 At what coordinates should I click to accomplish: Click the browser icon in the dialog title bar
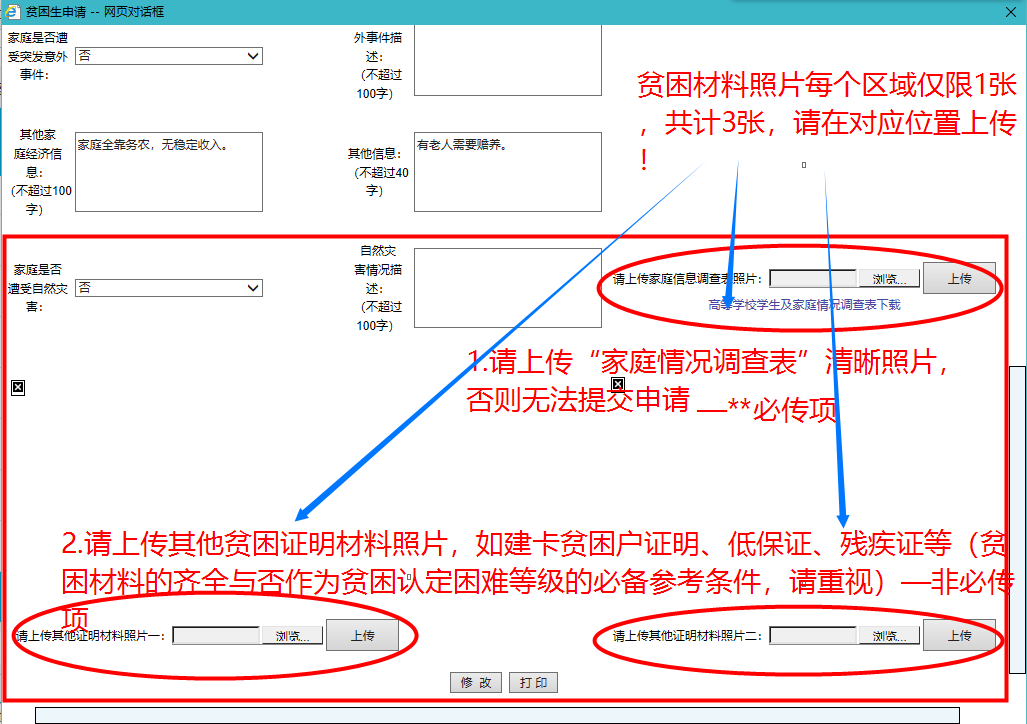[14, 12]
